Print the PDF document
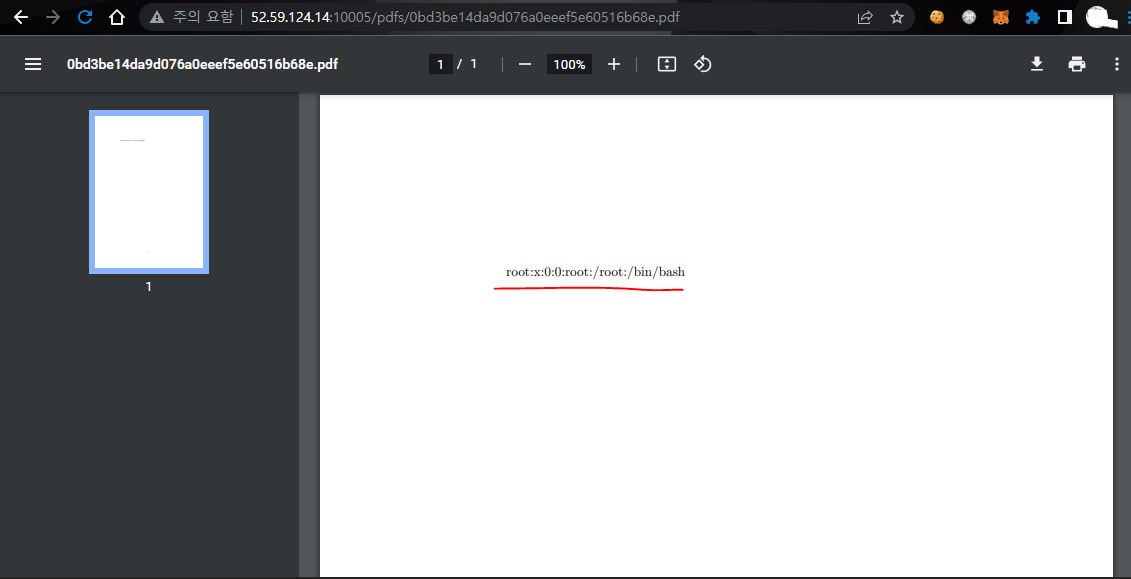Image resolution: width=1131 pixels, height=579 pixels. click(x=1077, y=64)
